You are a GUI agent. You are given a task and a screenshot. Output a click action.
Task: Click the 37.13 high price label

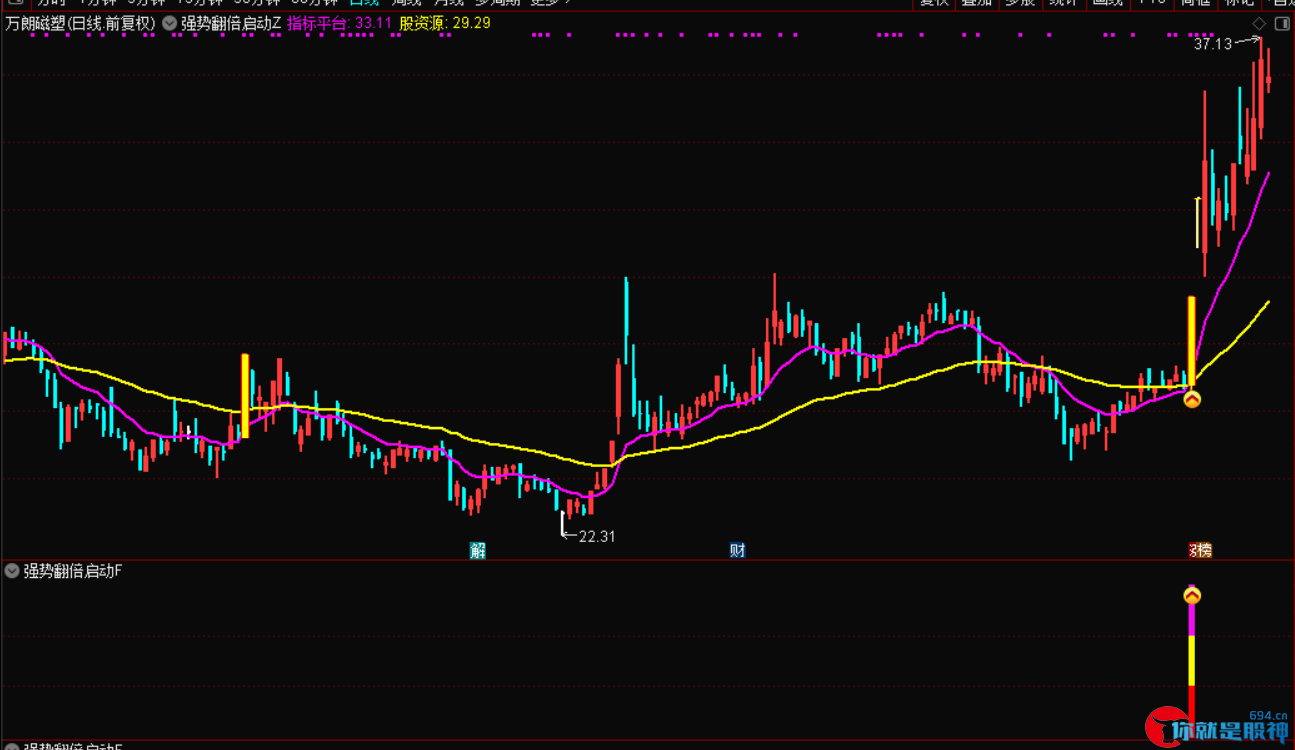(1213, 44)
